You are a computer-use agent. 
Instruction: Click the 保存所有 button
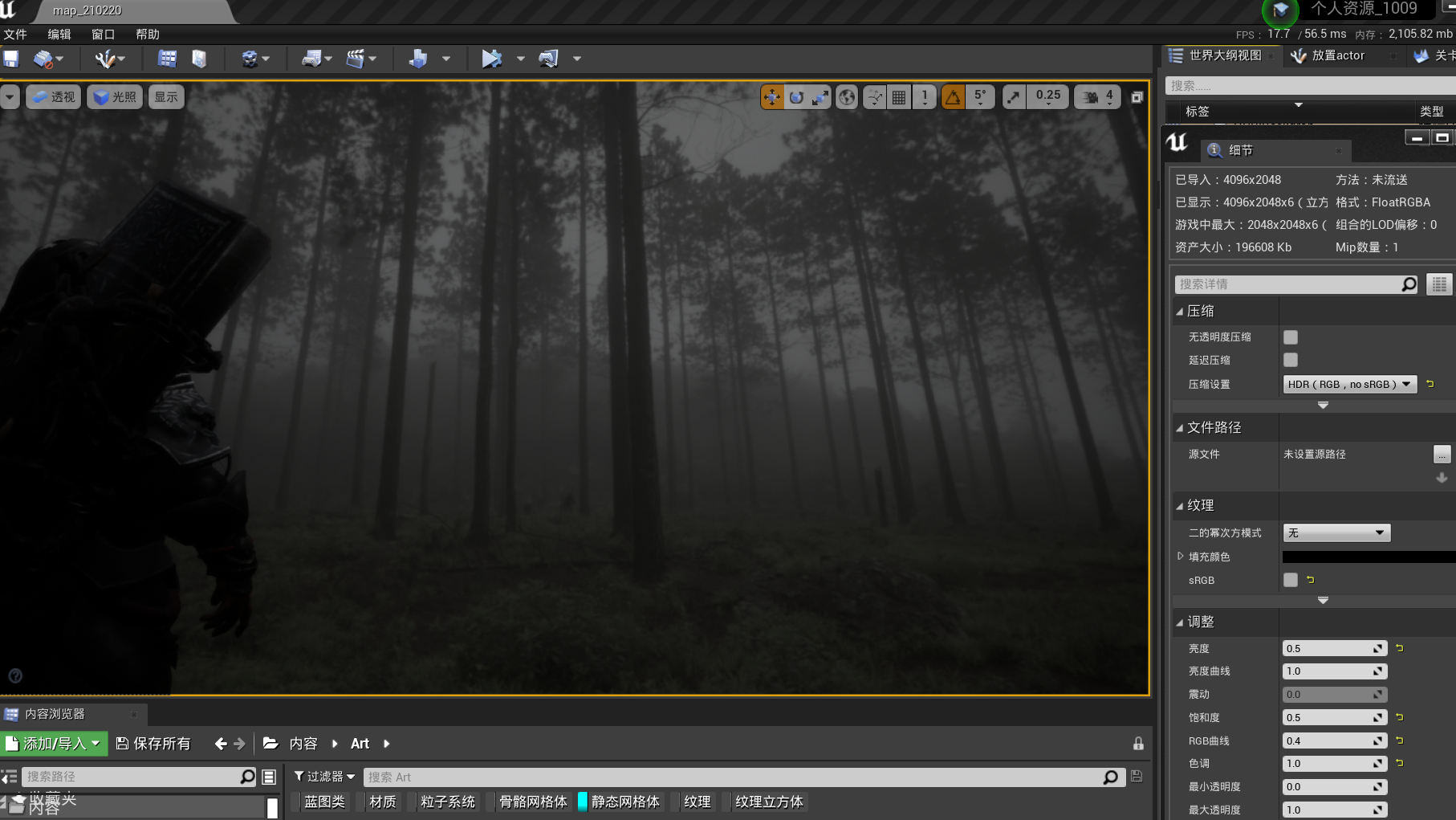[x=153, y=743]
